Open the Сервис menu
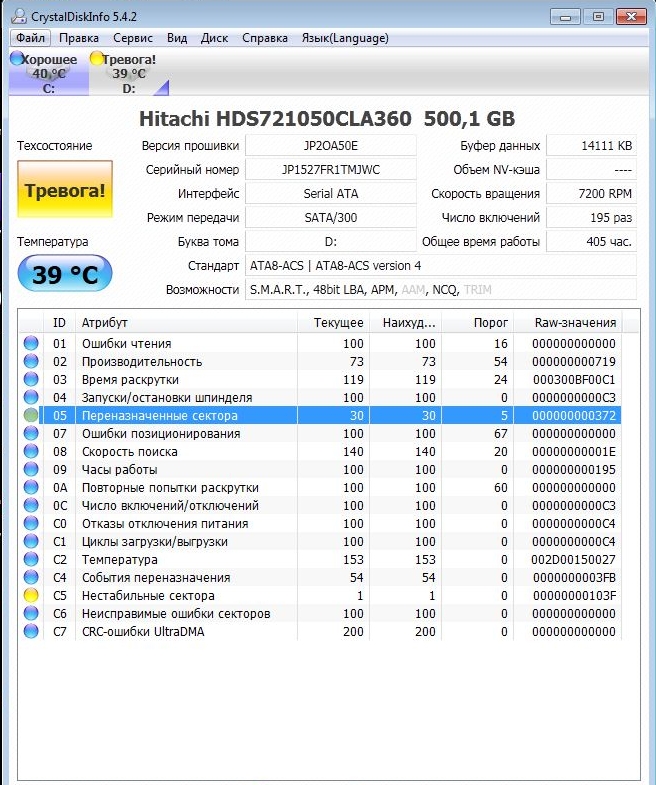 [133, 38]
